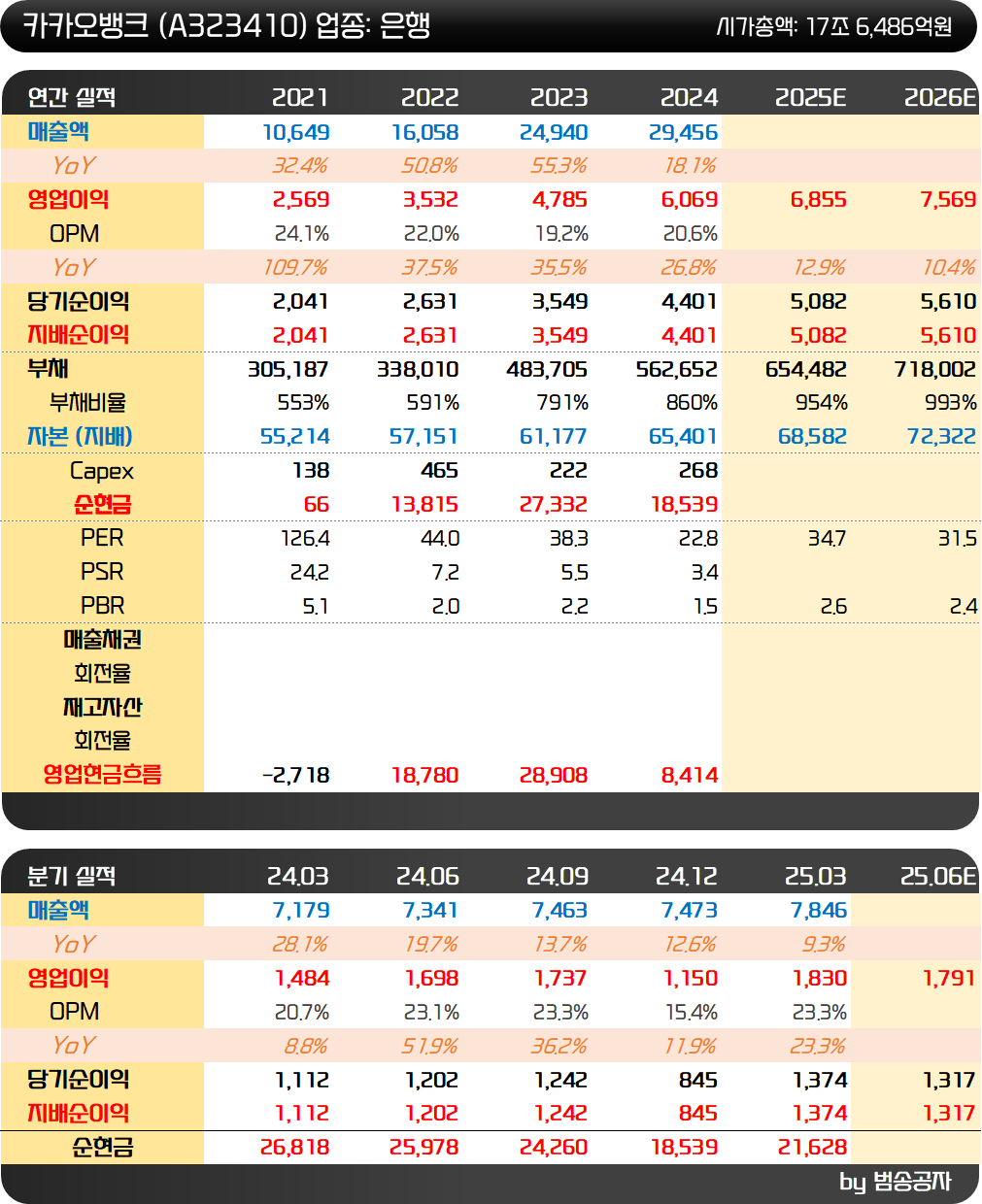Image resolution: width=982 pixels, height=1204 pixels.
Task: Click the annual revenue value 24,940
Action: (x=554, y=132)
